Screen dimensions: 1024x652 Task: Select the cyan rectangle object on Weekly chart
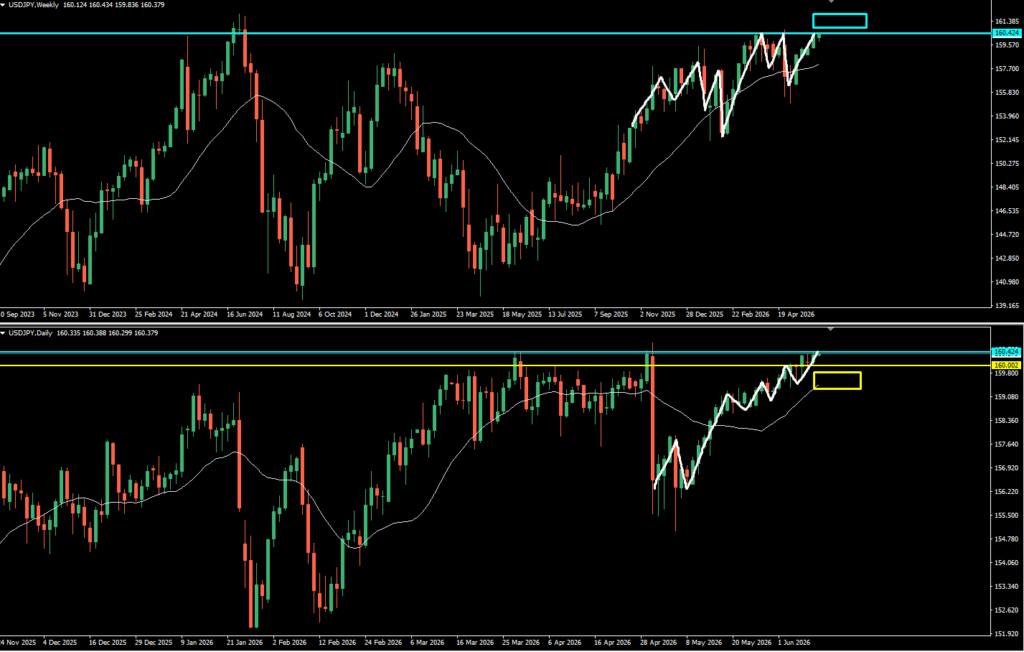pos(840,21)
